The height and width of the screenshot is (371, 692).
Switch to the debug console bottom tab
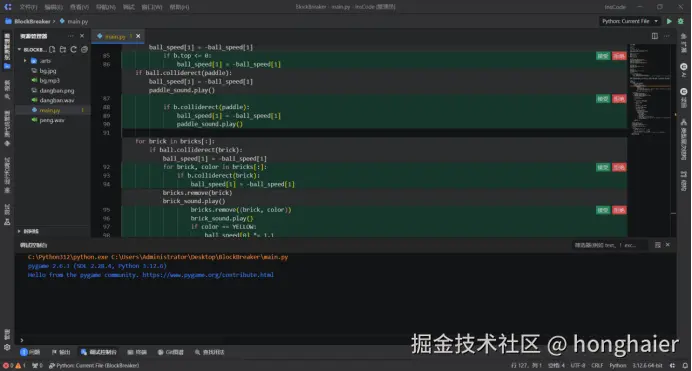99,352
